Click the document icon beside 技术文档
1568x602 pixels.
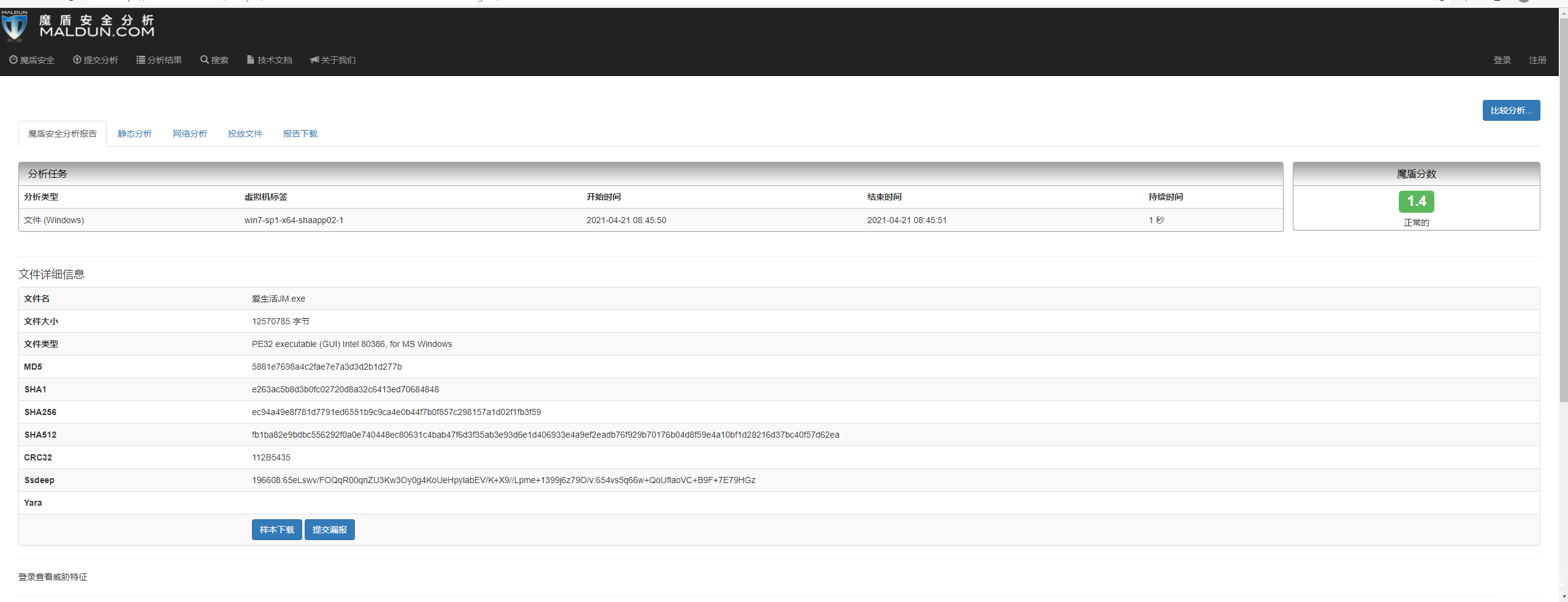(250, 59)
